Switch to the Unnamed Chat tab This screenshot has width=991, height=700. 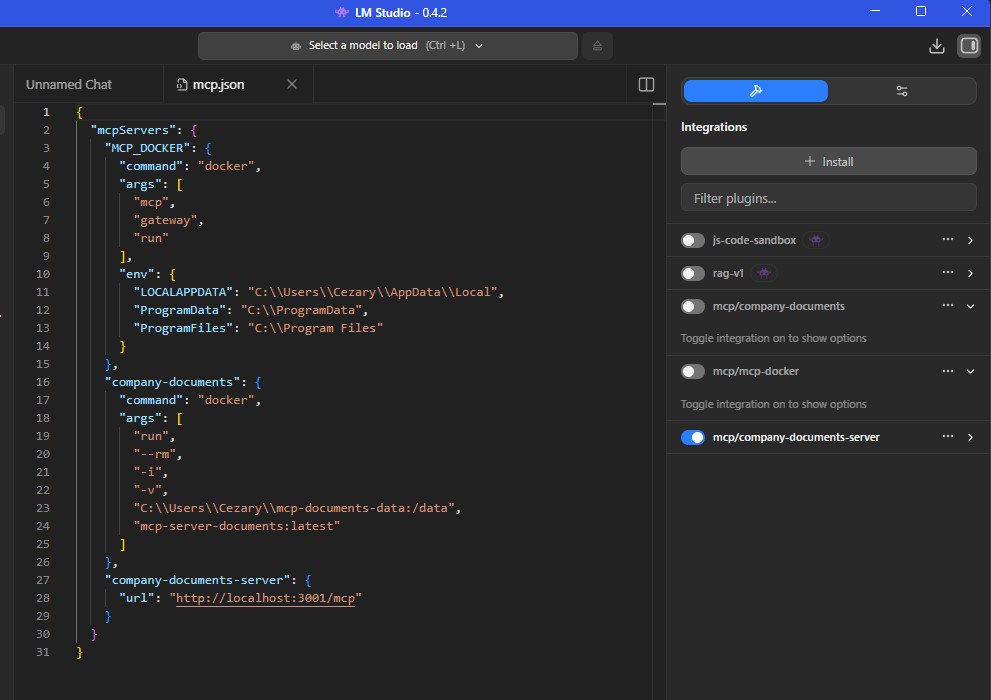(x=69, y=85)
